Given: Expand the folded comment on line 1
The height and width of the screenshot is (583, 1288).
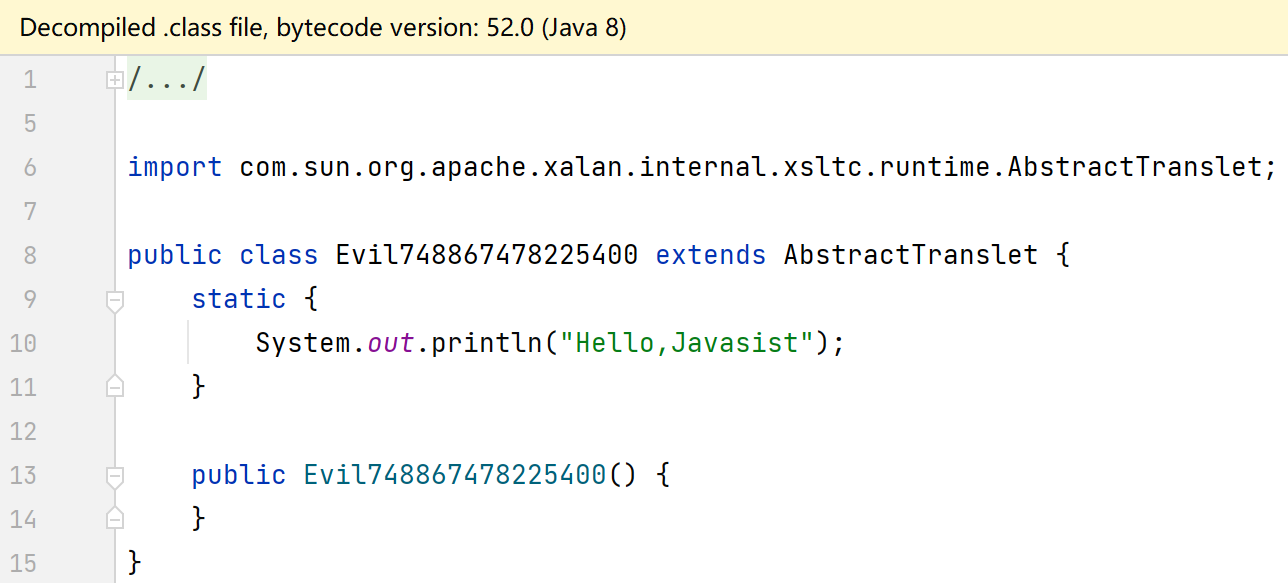Looking at the screenshot, I should pos(115,80).
